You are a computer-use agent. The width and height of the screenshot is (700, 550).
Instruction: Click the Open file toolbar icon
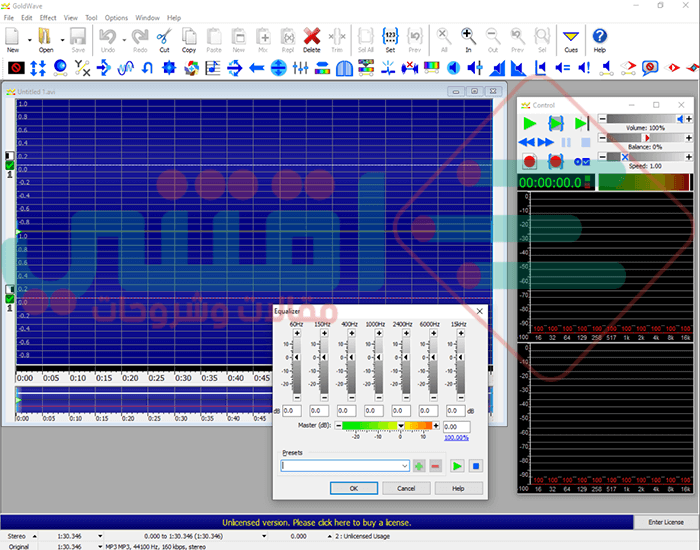click(45, 40)
